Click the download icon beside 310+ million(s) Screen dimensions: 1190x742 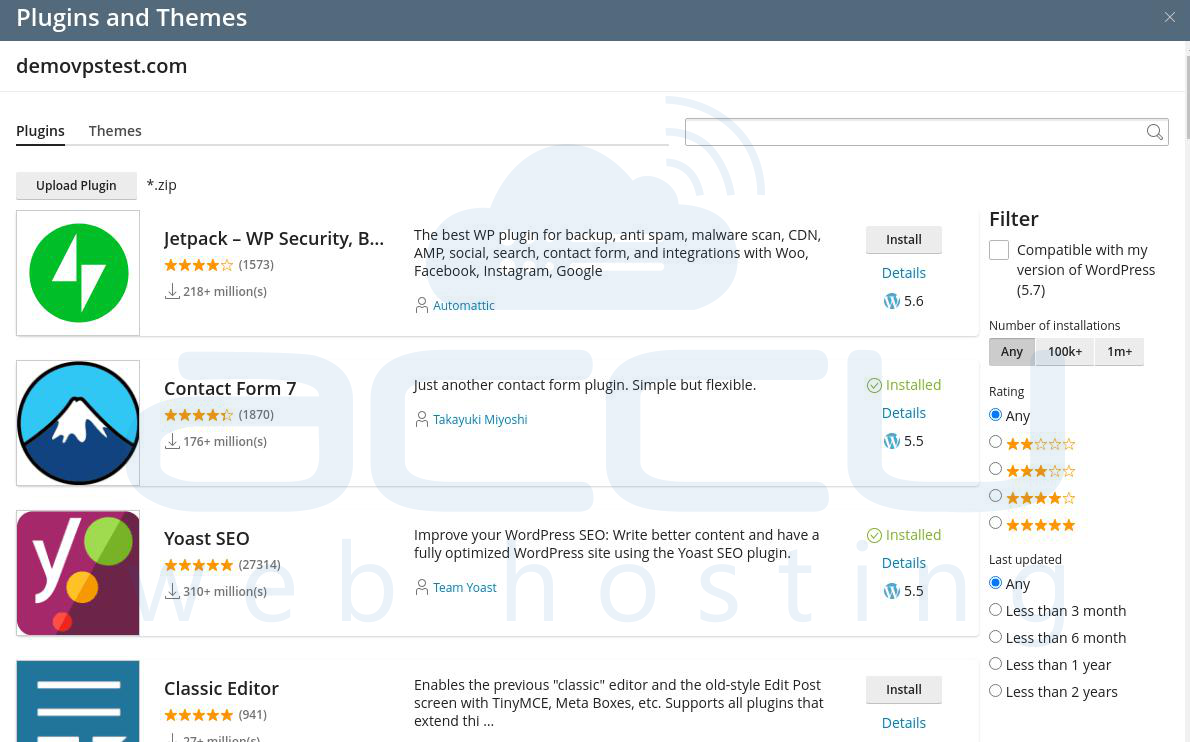point(172,591)
